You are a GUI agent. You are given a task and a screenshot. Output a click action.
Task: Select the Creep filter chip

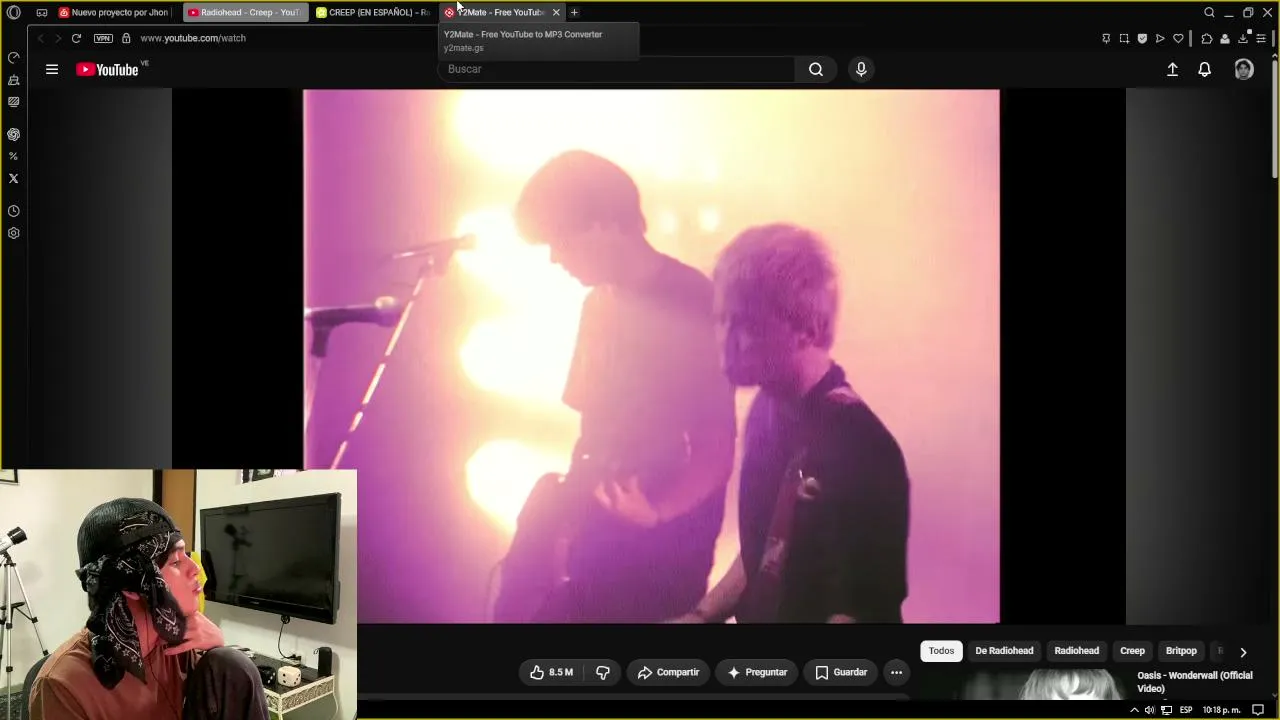[x=1132, y=651]
